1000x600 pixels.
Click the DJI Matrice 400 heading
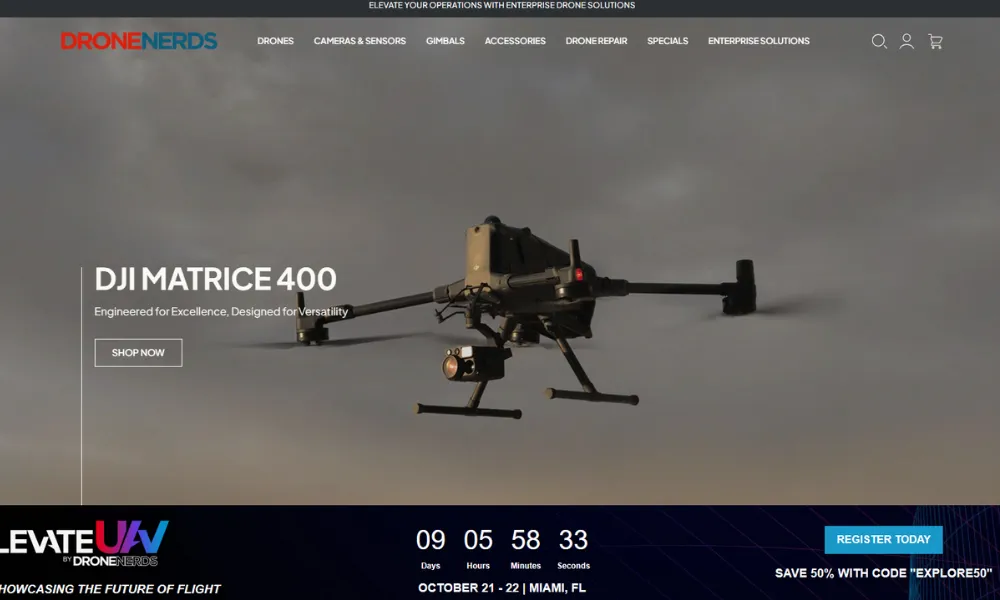[x=215, y=278]
